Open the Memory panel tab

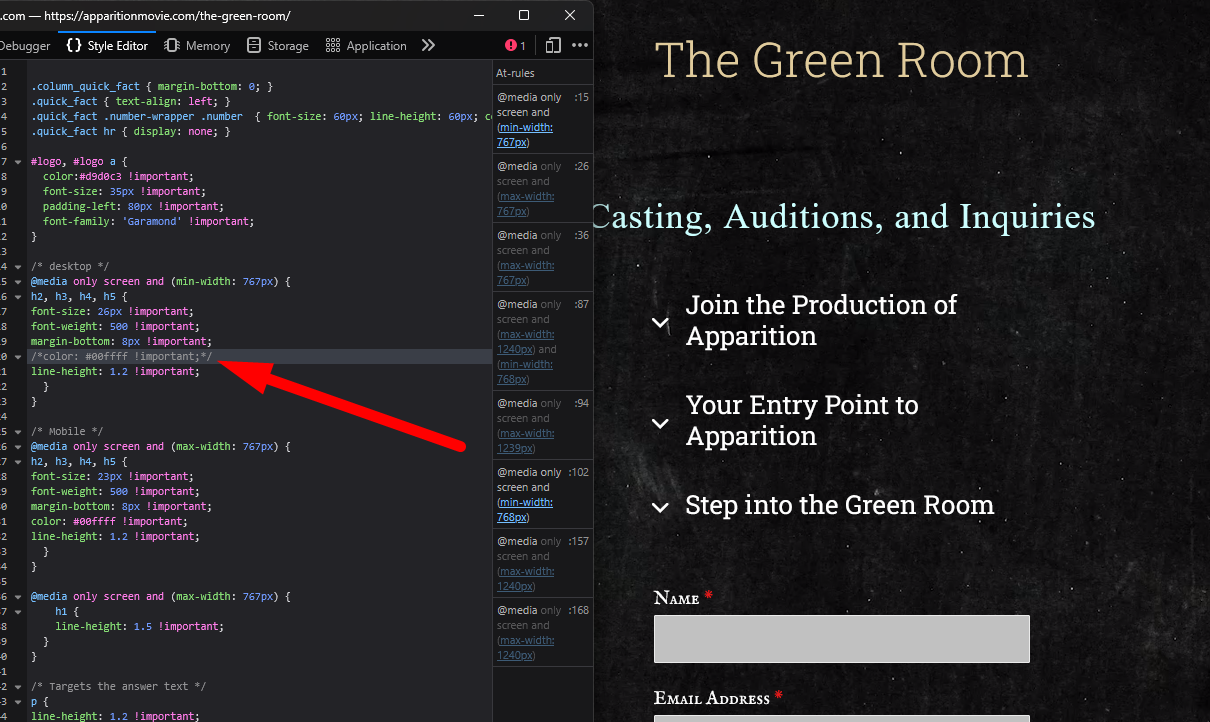207,46
